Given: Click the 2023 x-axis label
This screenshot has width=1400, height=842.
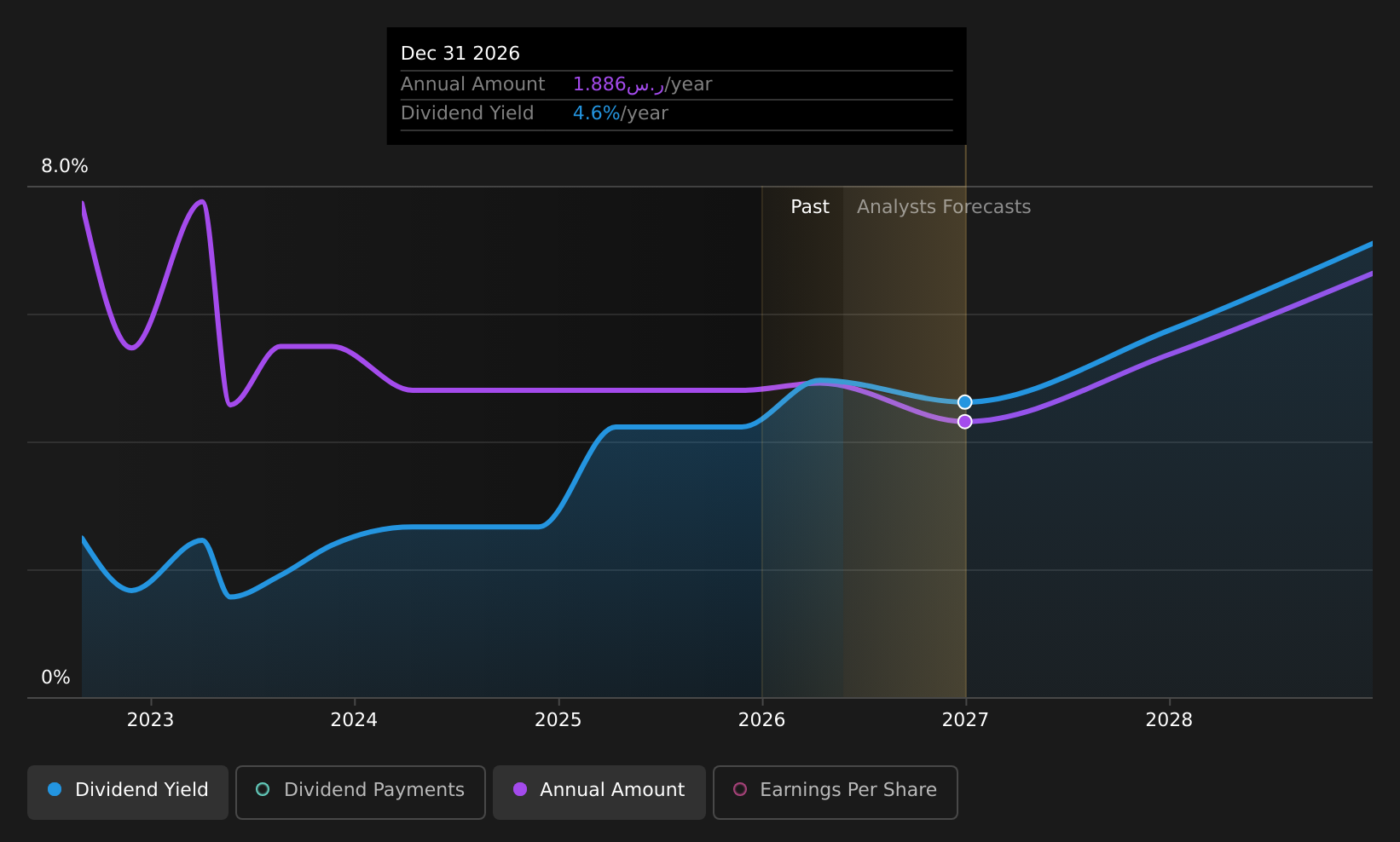Looking at the screenshot, I should pos(150,720).
